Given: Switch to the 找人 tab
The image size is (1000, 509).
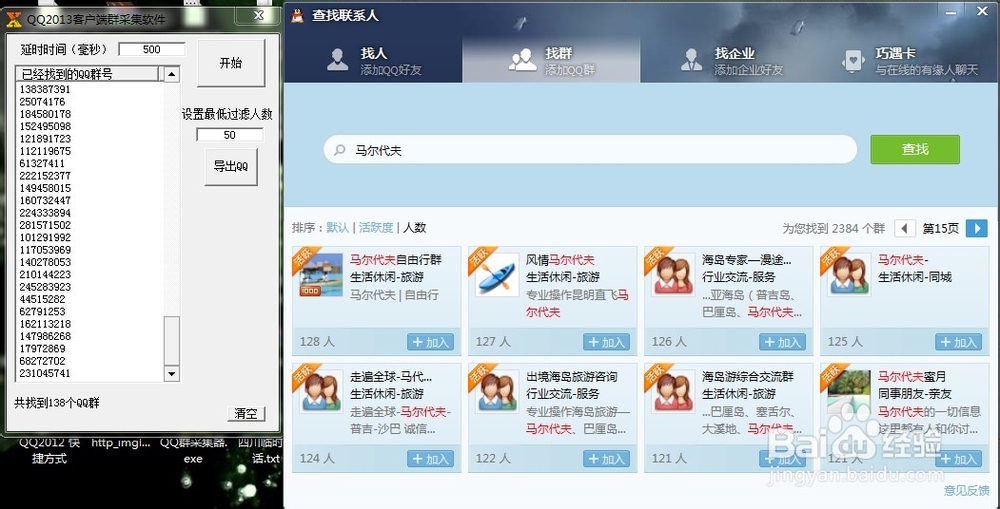Looking at the screenshot, I should (374, 61).
